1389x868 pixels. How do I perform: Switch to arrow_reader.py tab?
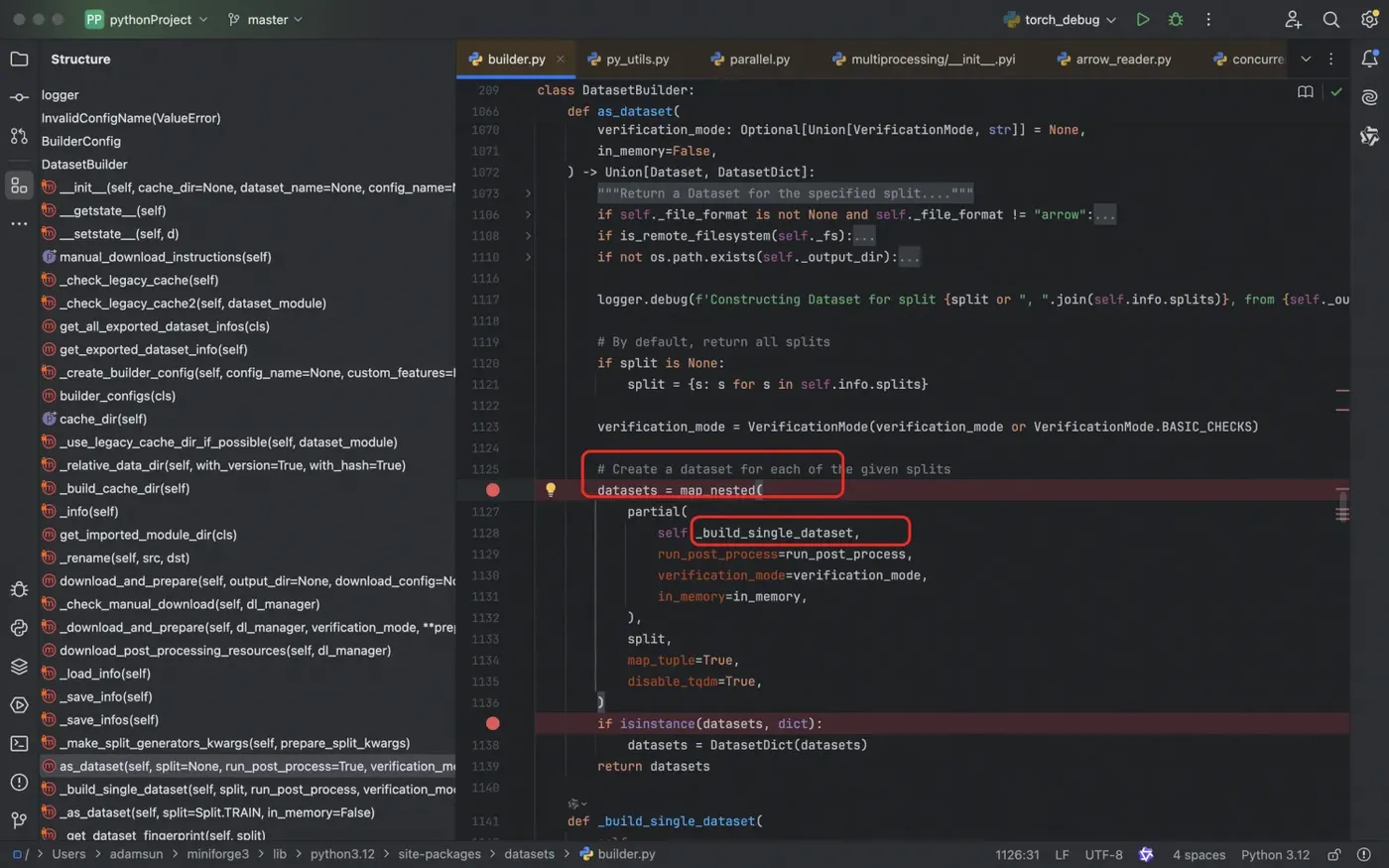click(1113, 60)
